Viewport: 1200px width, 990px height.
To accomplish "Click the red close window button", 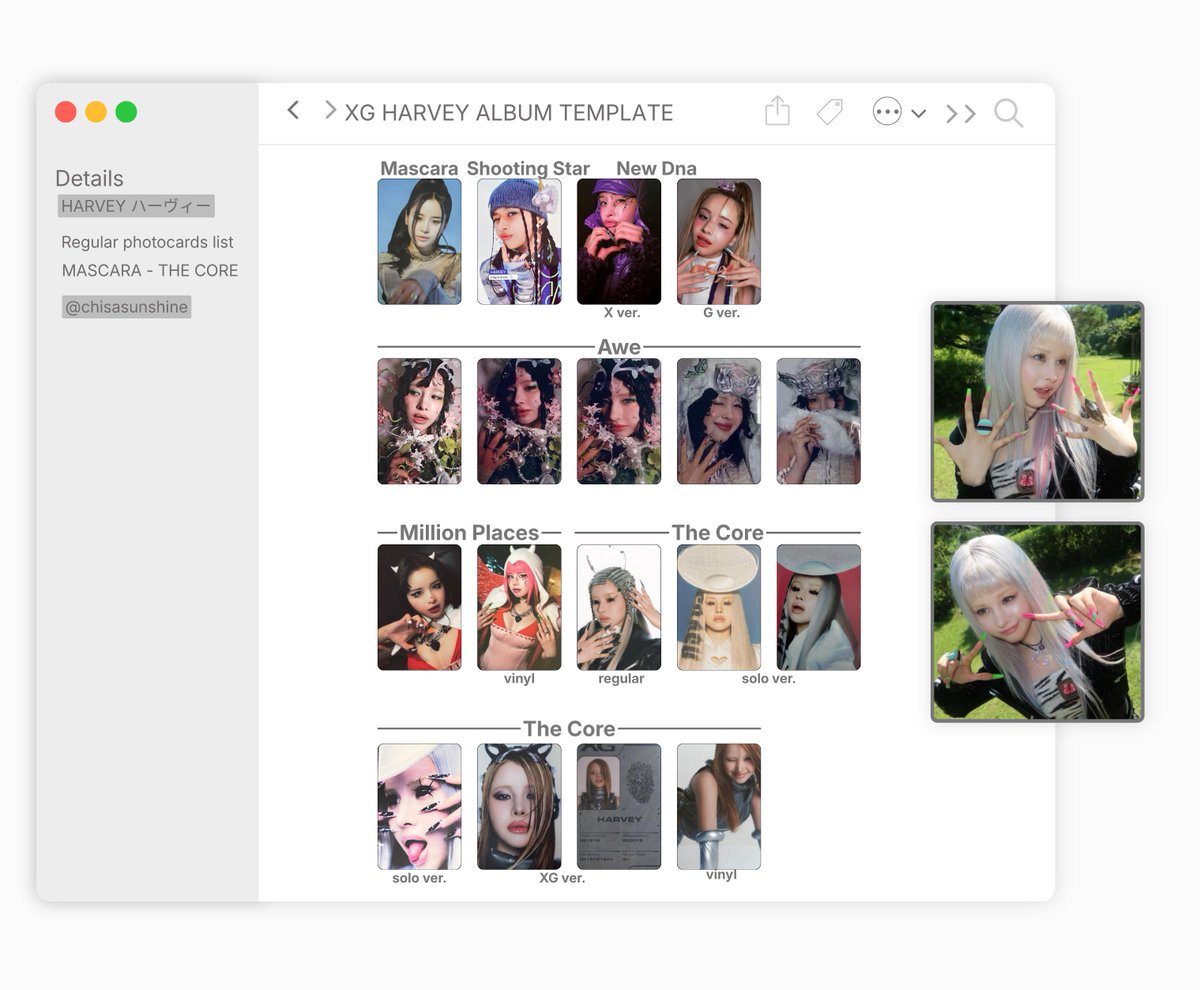I will pyautogui.click(x=66, y=112).
